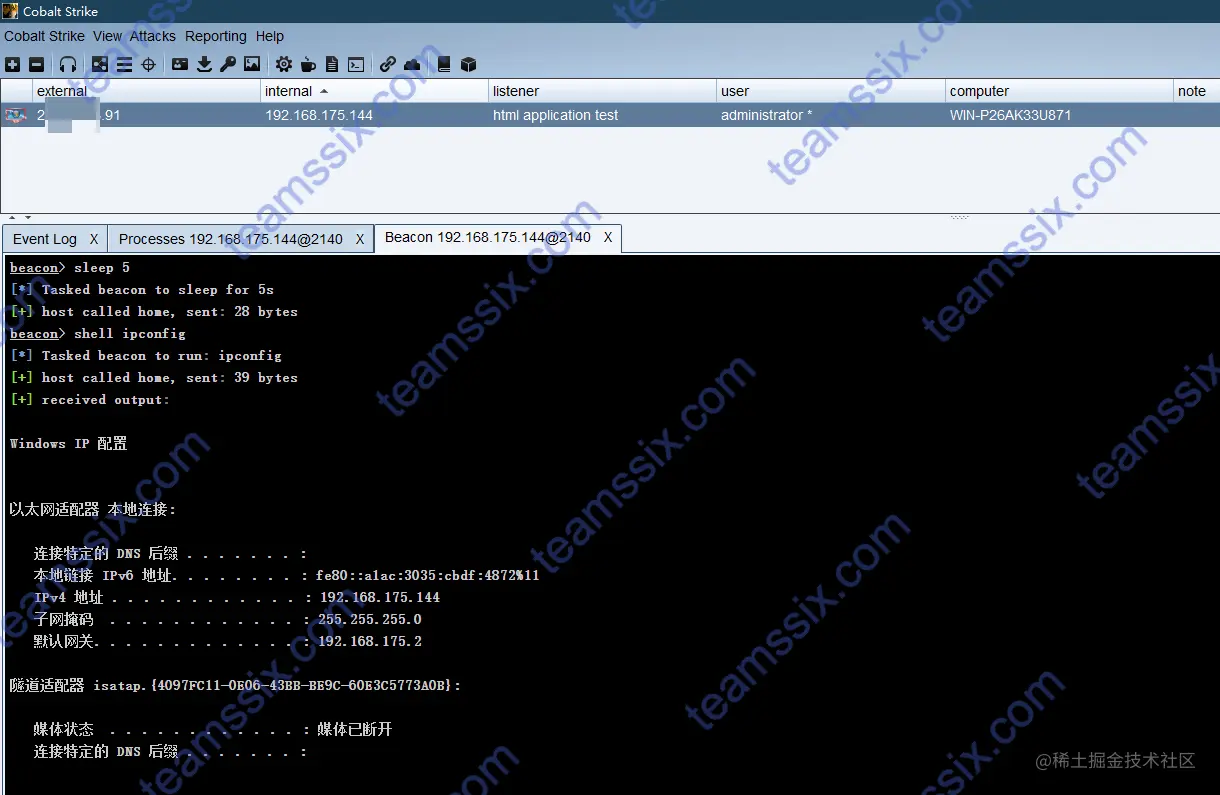Viewport: 1220px width, 795px height.
Task: Click the 'Windows IP 配置' output line
Action: pyautogui.click(x=69, y=443)
